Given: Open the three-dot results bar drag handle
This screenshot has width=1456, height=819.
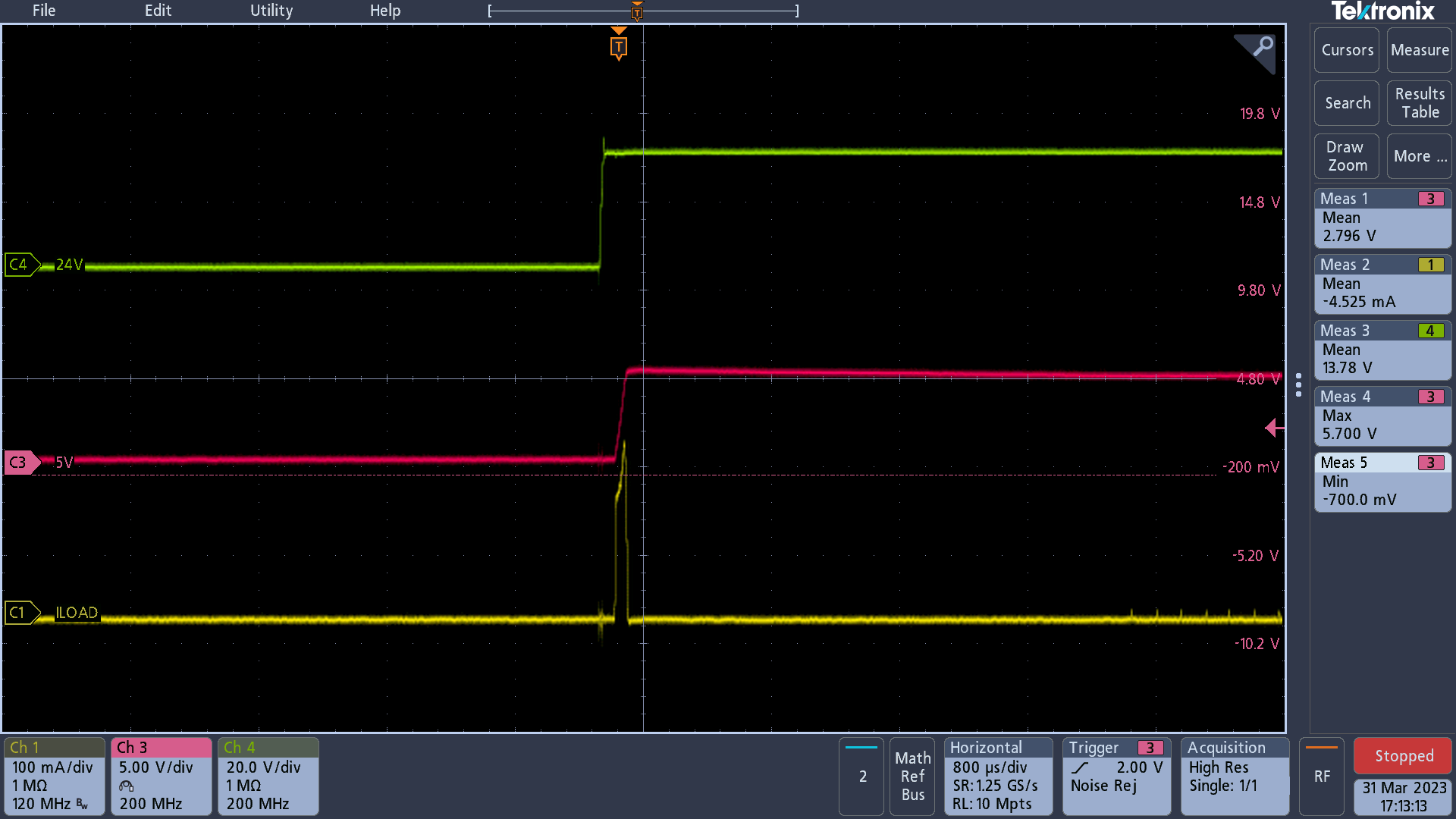Looking at the screenshot, I should tap(1298, 384).
